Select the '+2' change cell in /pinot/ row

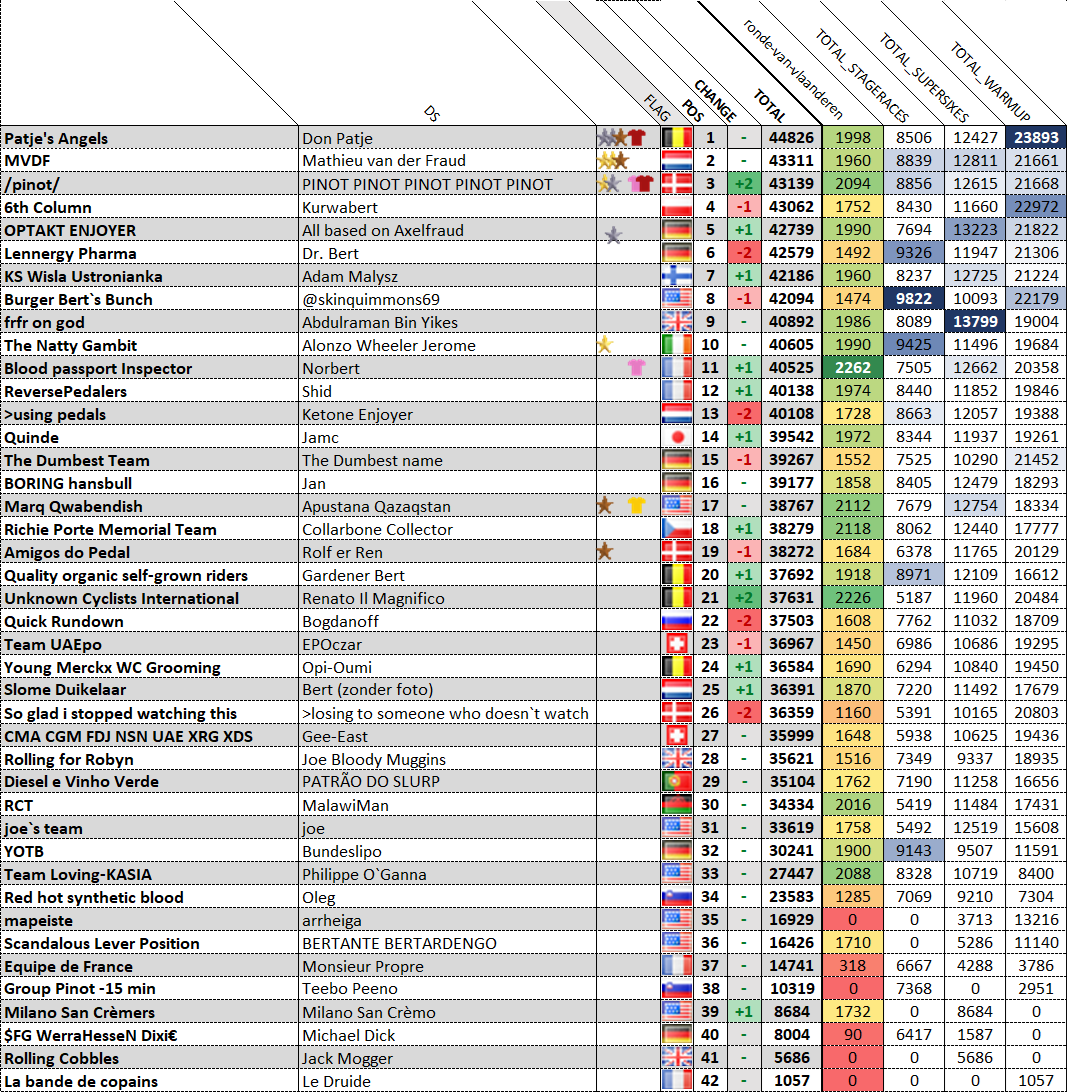pos(744,184)
